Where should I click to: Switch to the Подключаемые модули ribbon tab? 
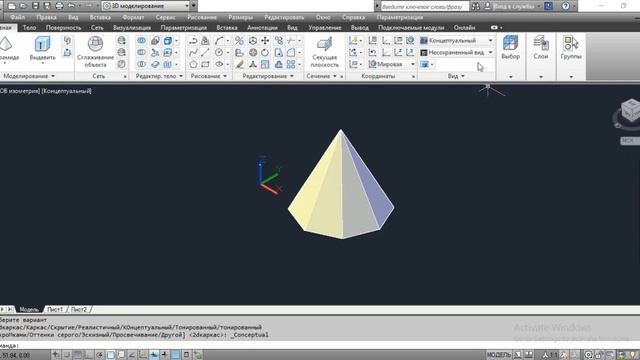pos(411,27)
